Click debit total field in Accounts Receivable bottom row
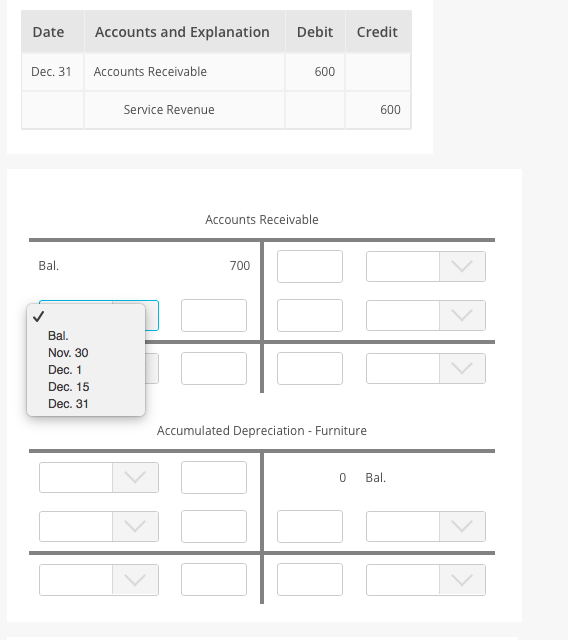 (214, 369)
